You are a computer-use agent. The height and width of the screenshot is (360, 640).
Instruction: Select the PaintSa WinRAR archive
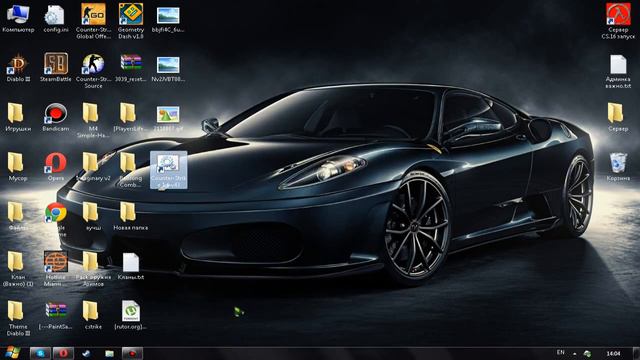click(56, 316)
